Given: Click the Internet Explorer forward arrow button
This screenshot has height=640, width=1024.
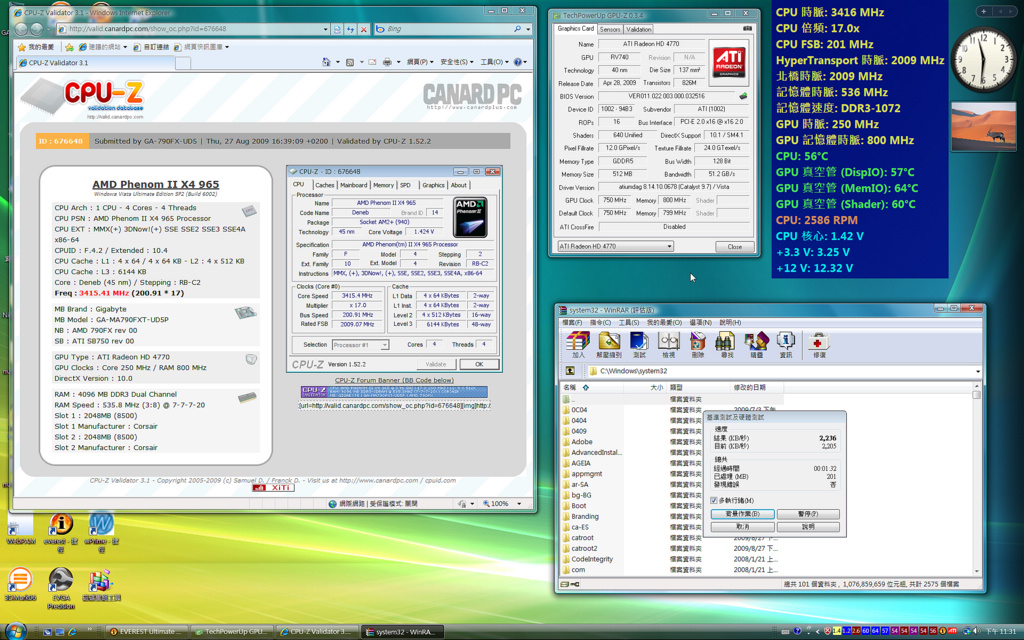Looking at the screenshot, I should point(38,29).
